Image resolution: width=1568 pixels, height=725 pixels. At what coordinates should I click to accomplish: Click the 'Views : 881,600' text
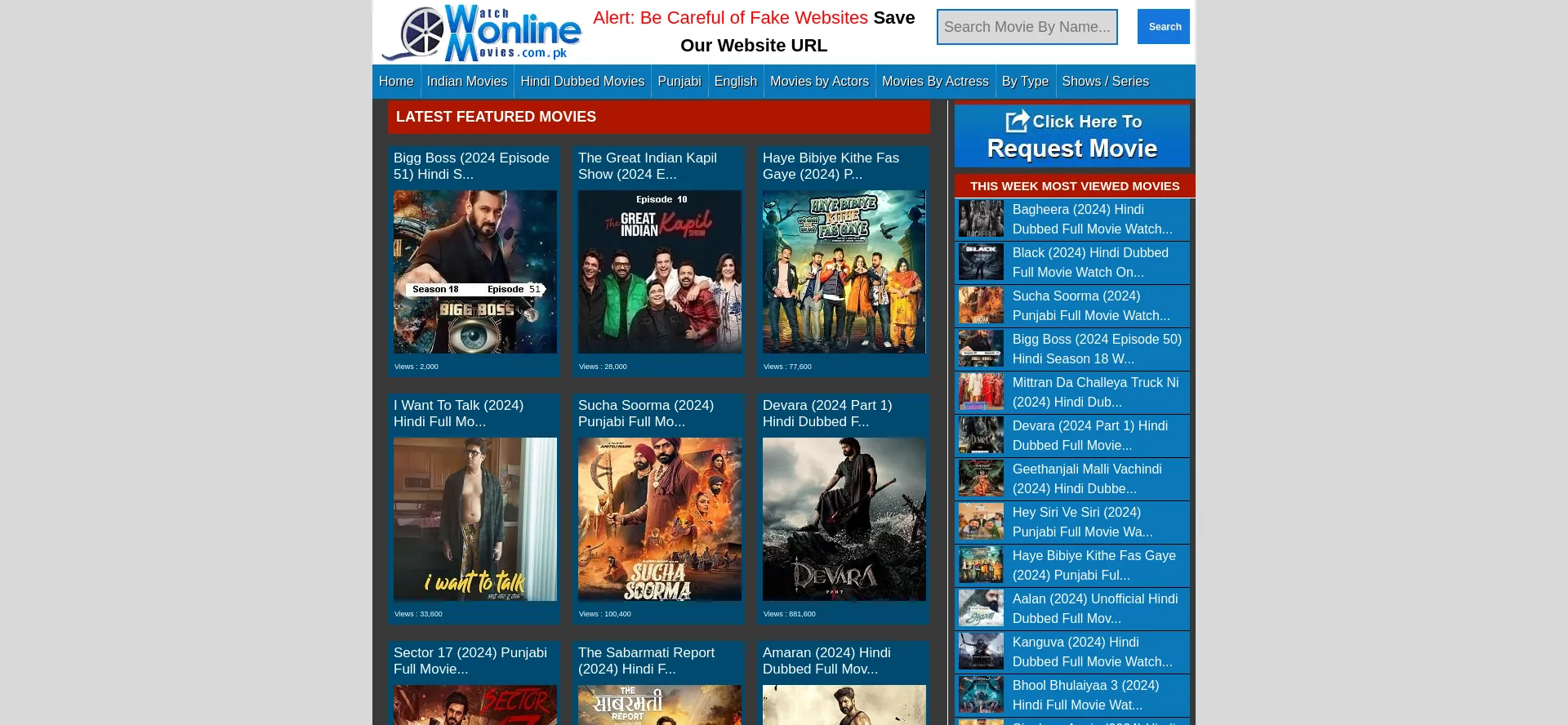pos(789,614)
